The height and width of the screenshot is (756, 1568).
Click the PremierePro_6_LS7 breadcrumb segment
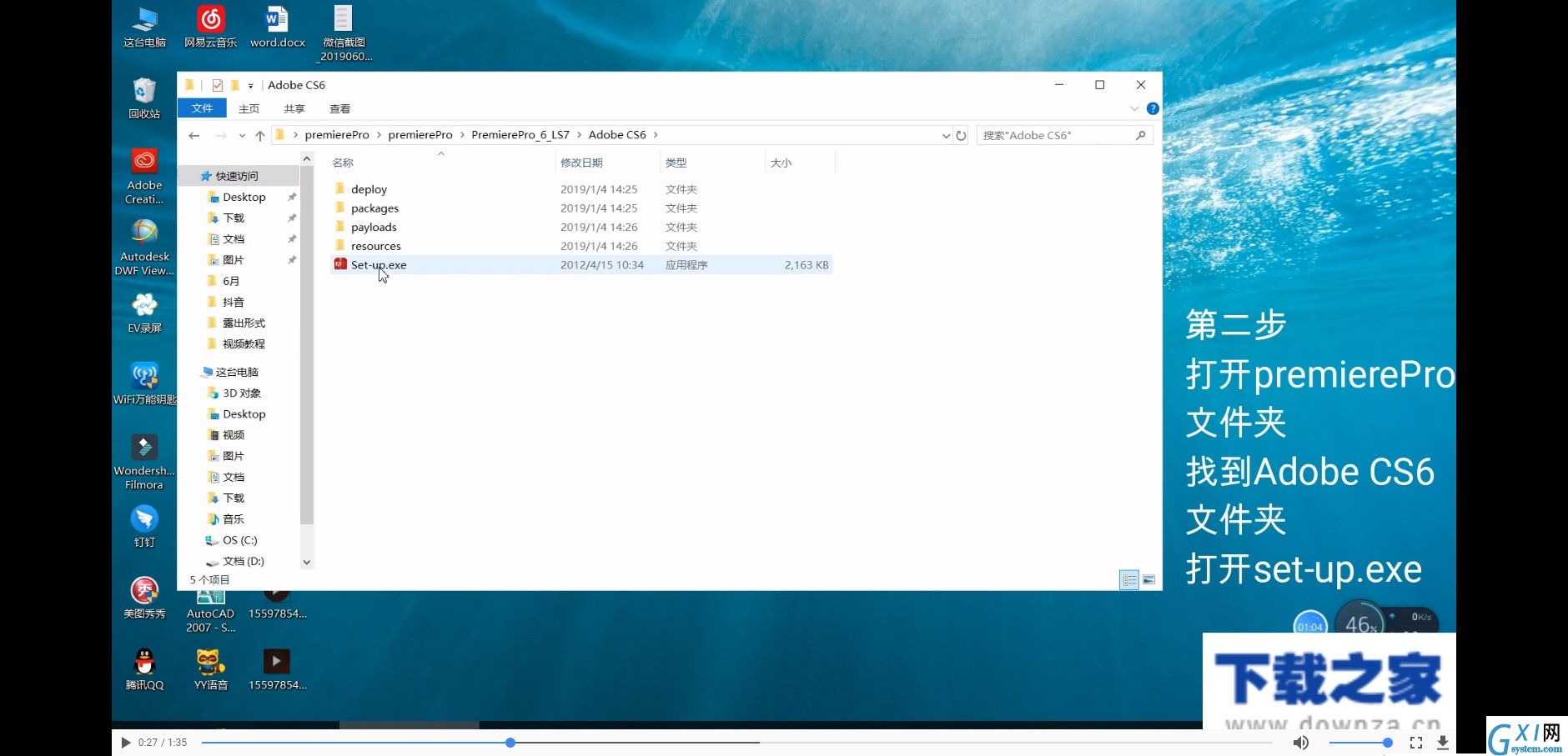[520, 135]
